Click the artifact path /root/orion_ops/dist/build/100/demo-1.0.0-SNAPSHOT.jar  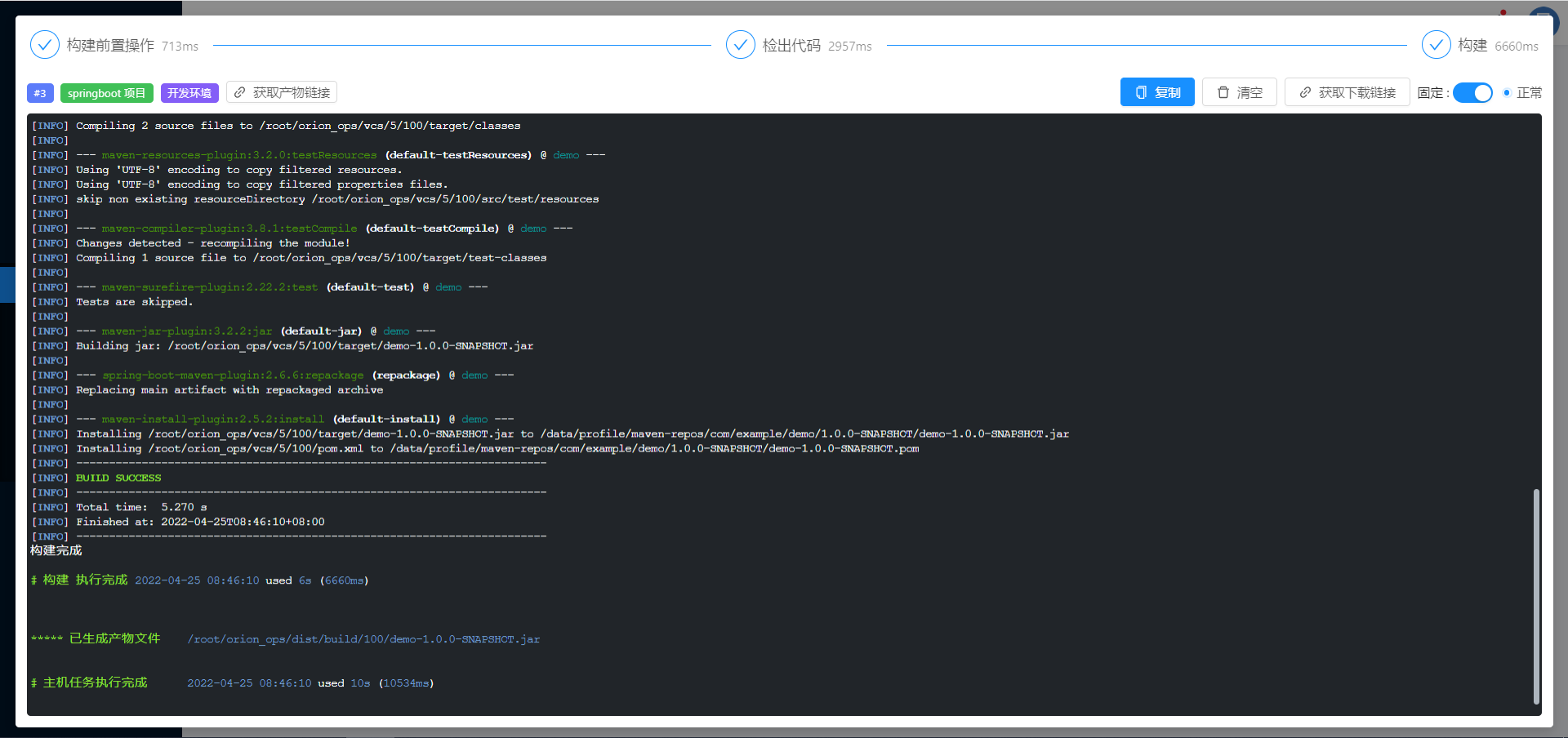(x=363, y=639)
